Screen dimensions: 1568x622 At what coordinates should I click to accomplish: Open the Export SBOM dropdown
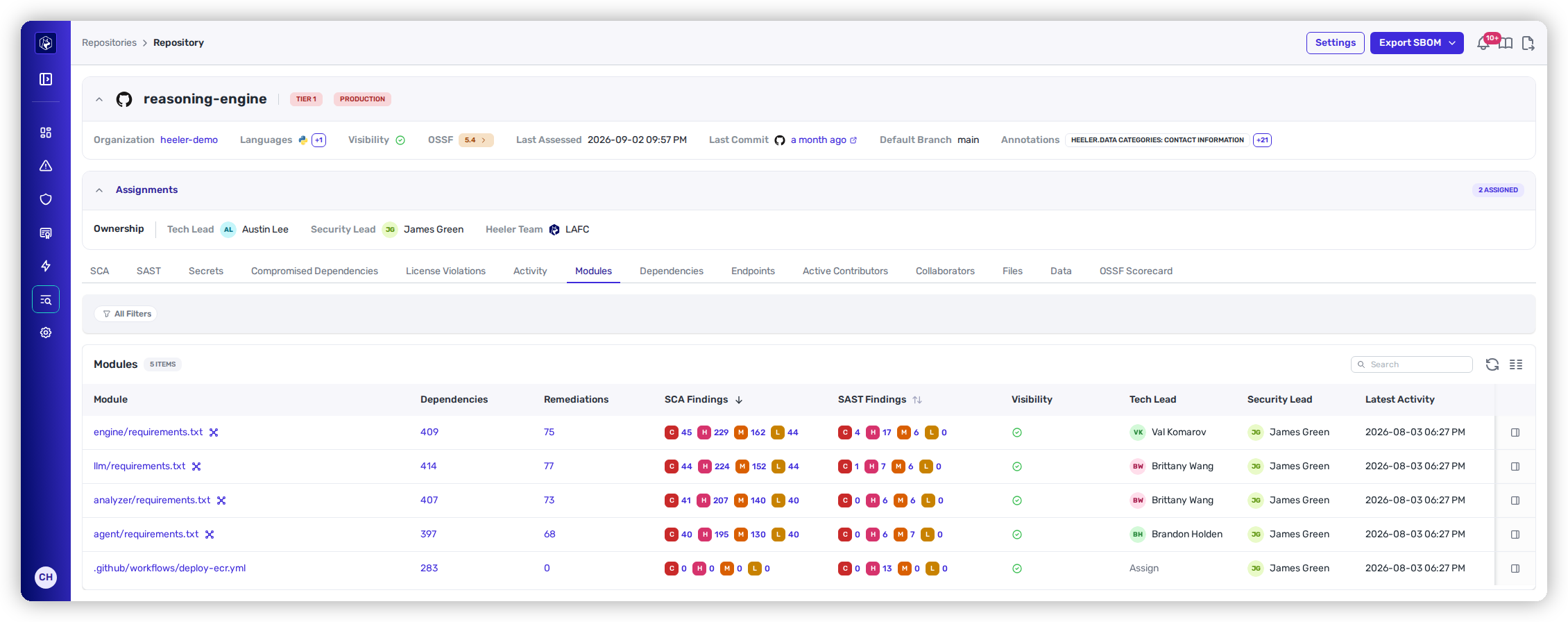pyautogui.click(x=1417, y=43)
